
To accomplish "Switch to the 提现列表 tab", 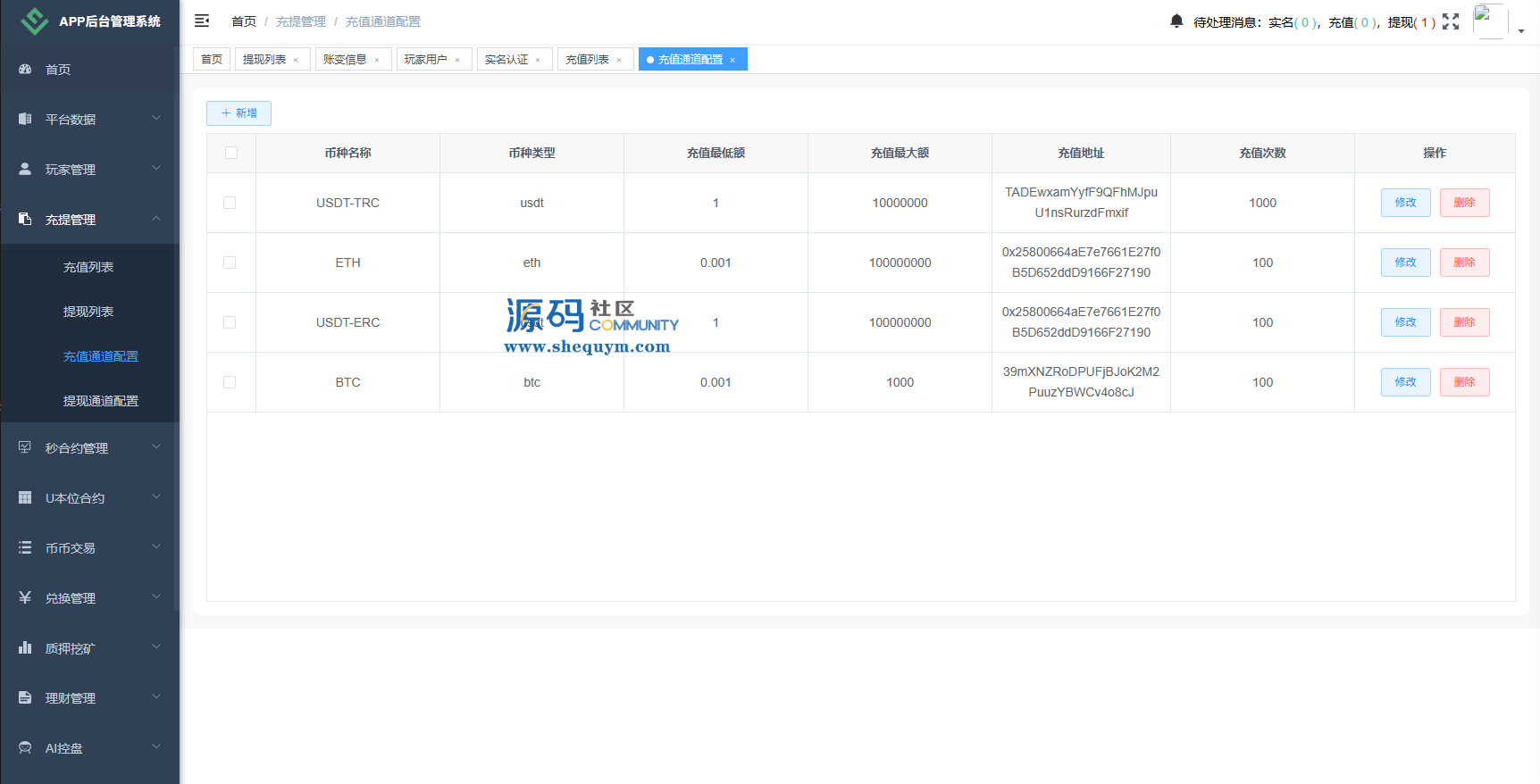I will pyautogui.click(x=264, y=59).
